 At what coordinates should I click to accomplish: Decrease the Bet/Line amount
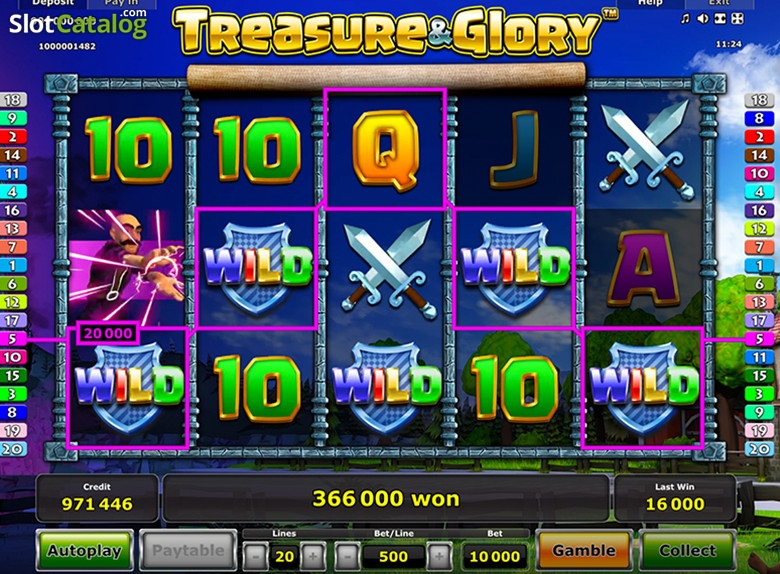click(348, 556)
